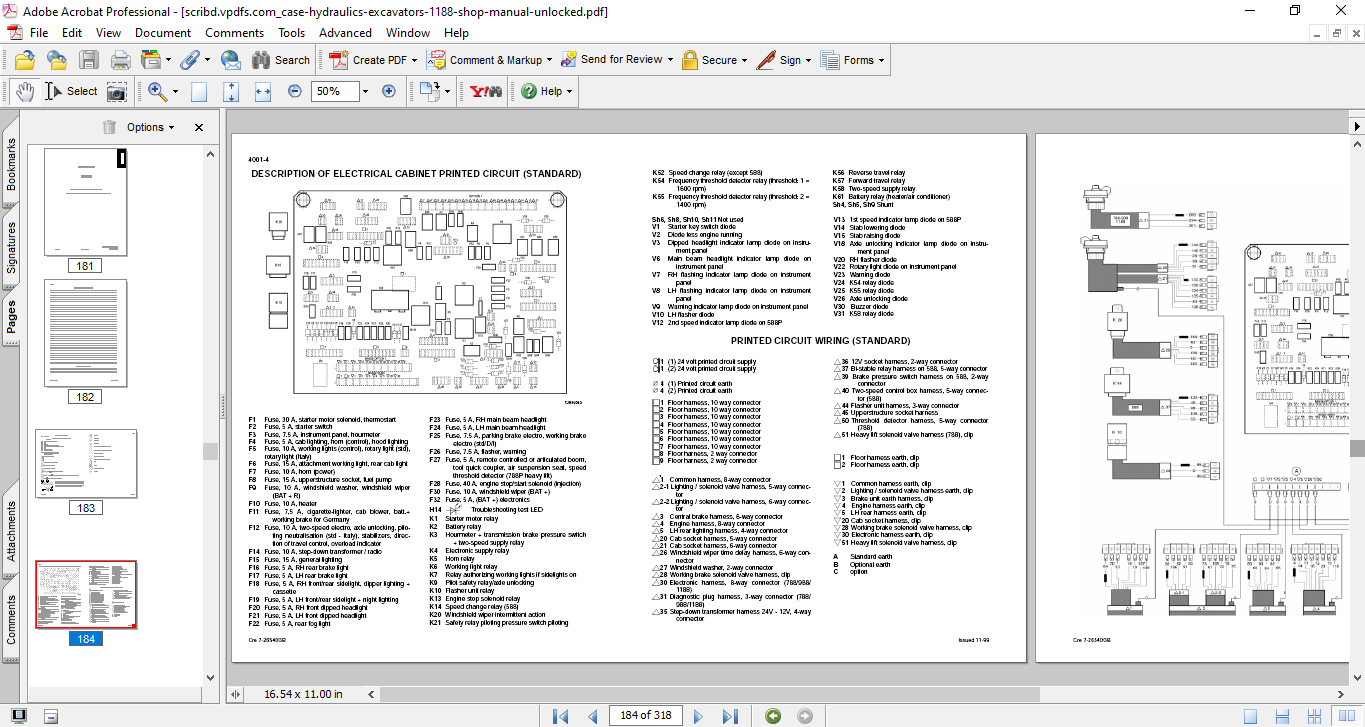Click the Select text tool button

[71, 91]
